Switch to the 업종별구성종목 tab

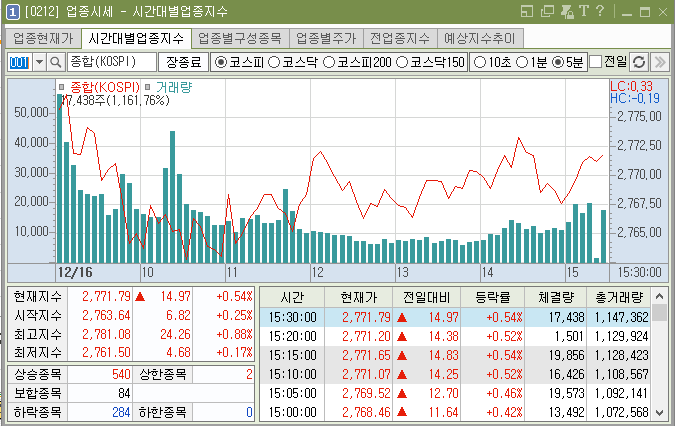pos(240,39)
